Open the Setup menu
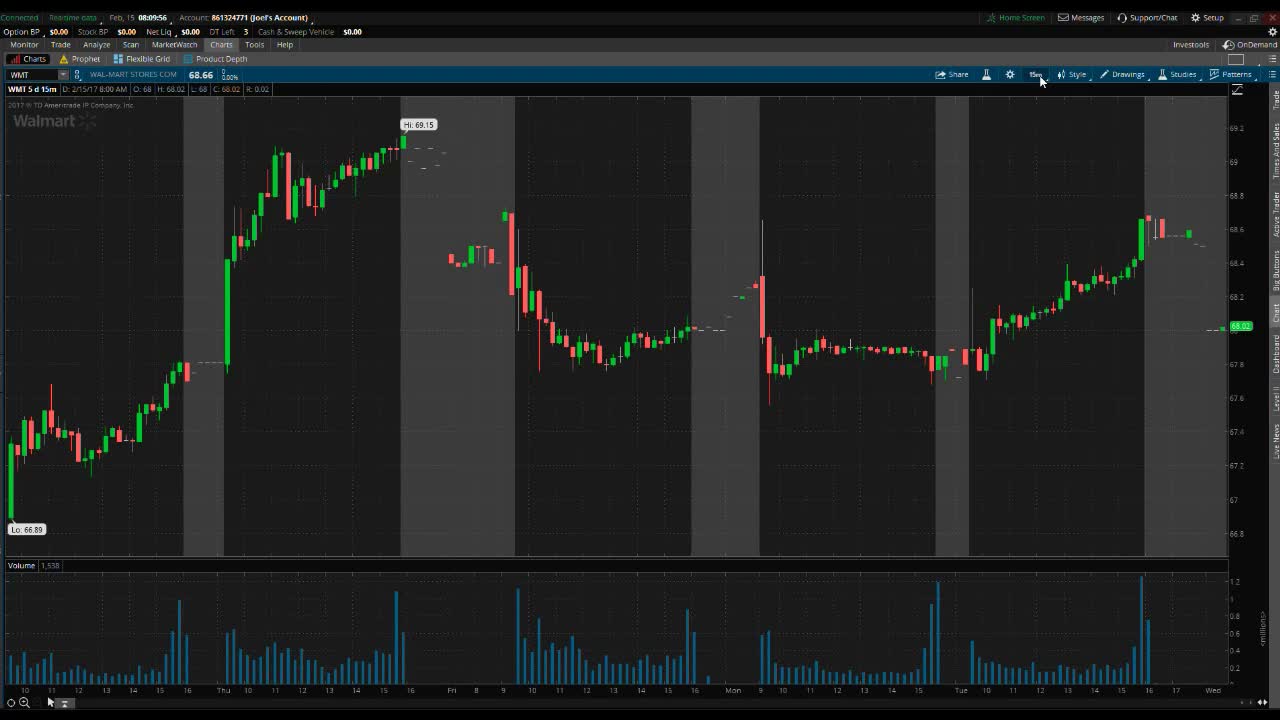1280x720 pixels. (1207, 18)
